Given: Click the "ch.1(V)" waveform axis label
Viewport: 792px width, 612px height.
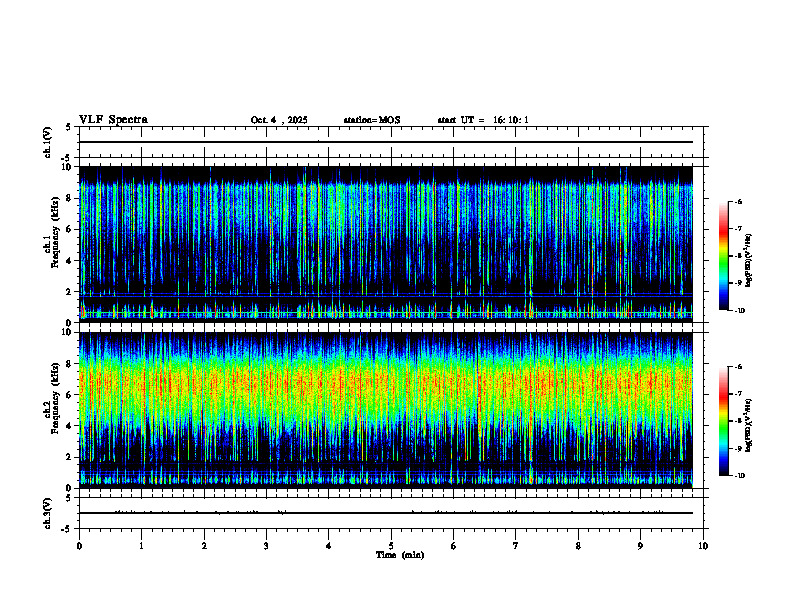Looking at the screenshot, I should [x=48, y=142].
